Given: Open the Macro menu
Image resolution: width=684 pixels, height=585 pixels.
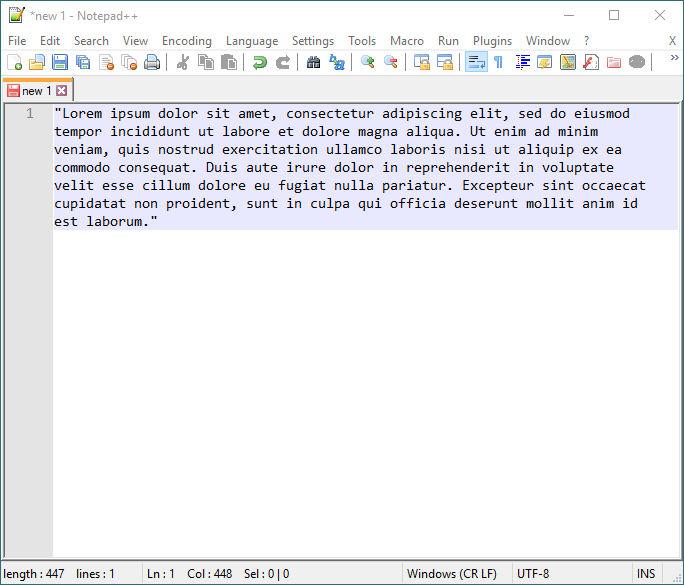Looking at the screenshot, I should coord(407,41).
